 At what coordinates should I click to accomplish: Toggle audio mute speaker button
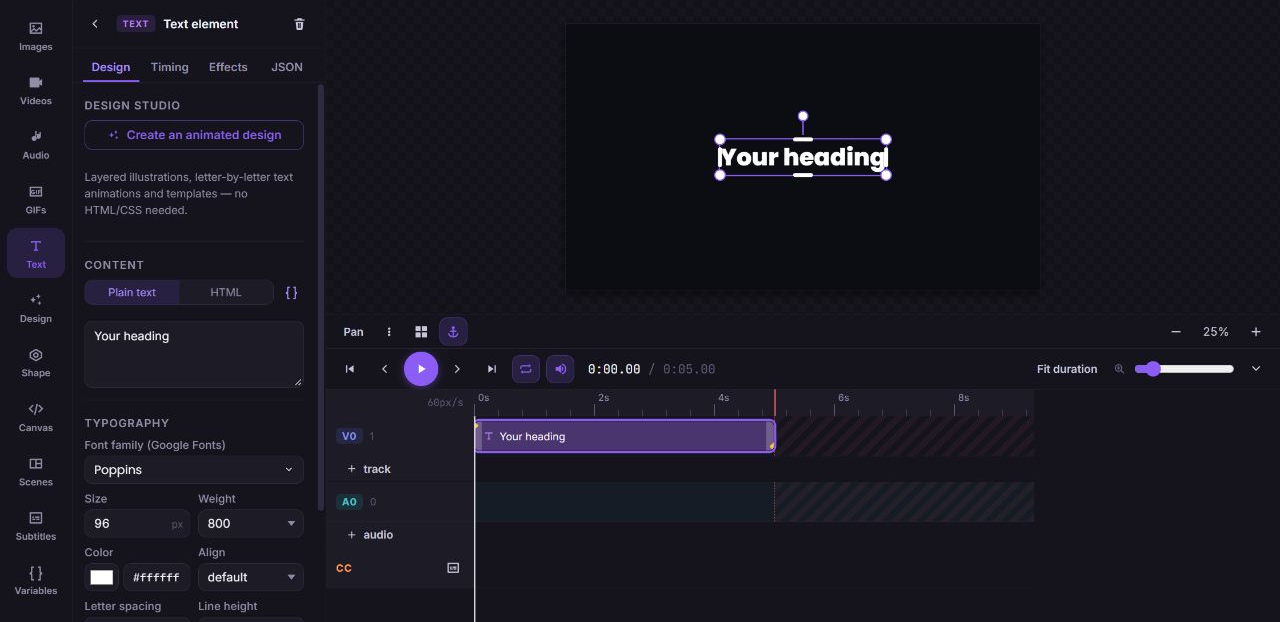[x=560, y=369]
